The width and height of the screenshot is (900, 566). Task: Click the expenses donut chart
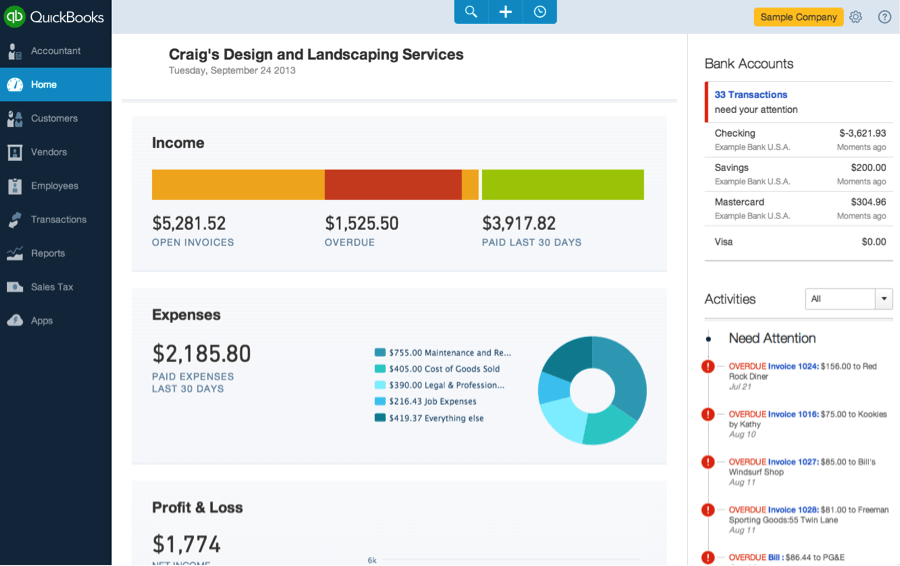(592, 390)
